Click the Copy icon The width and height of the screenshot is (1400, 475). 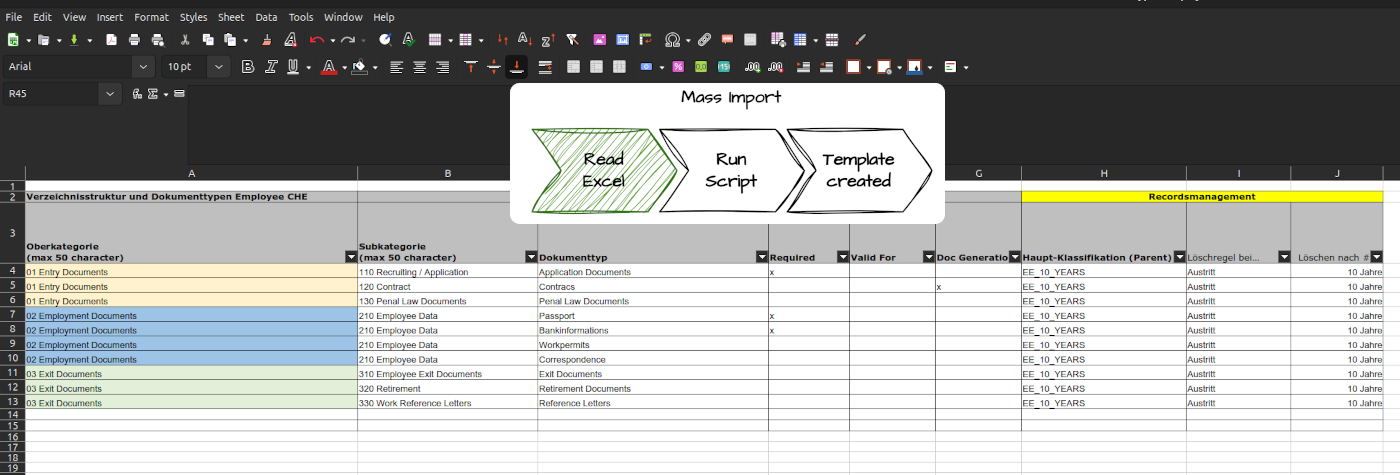(208, 40)
